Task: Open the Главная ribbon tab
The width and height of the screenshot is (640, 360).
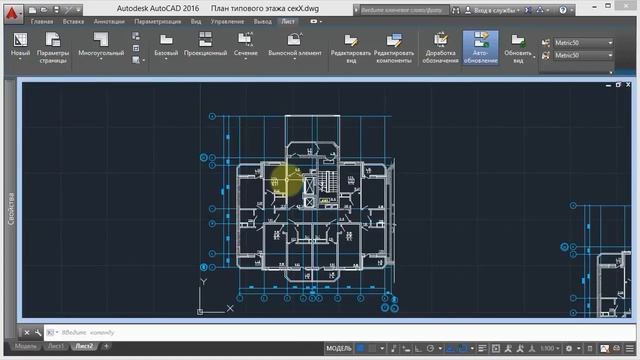Action: click(x=42, y=22)
